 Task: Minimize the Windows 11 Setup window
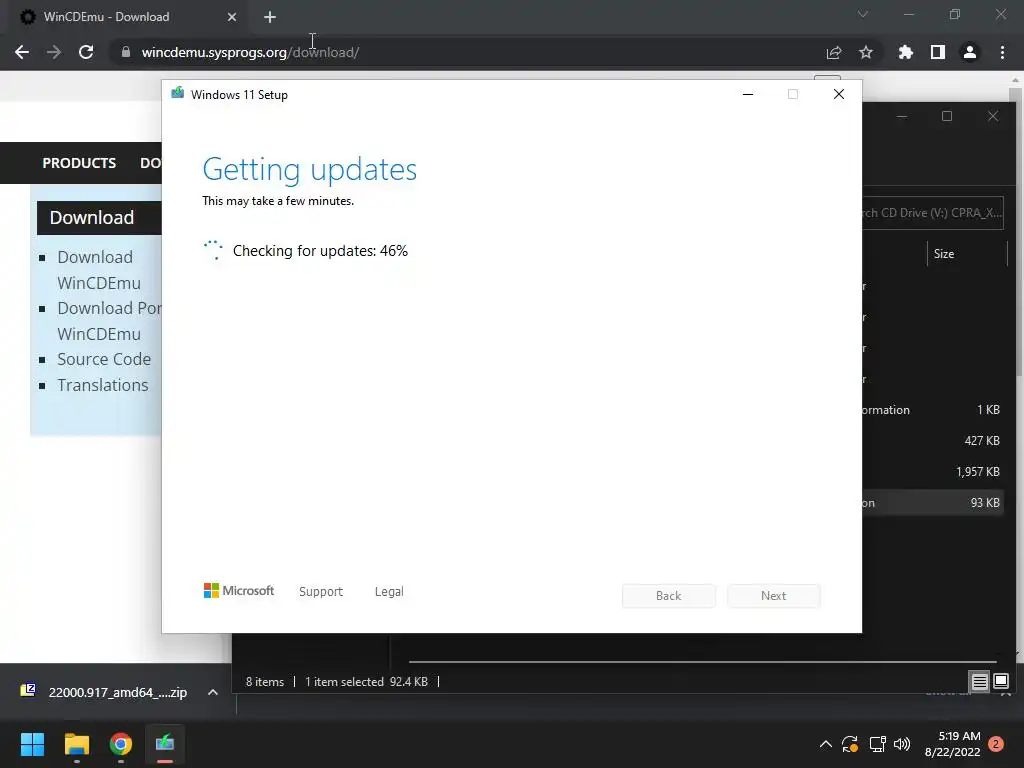748,95
